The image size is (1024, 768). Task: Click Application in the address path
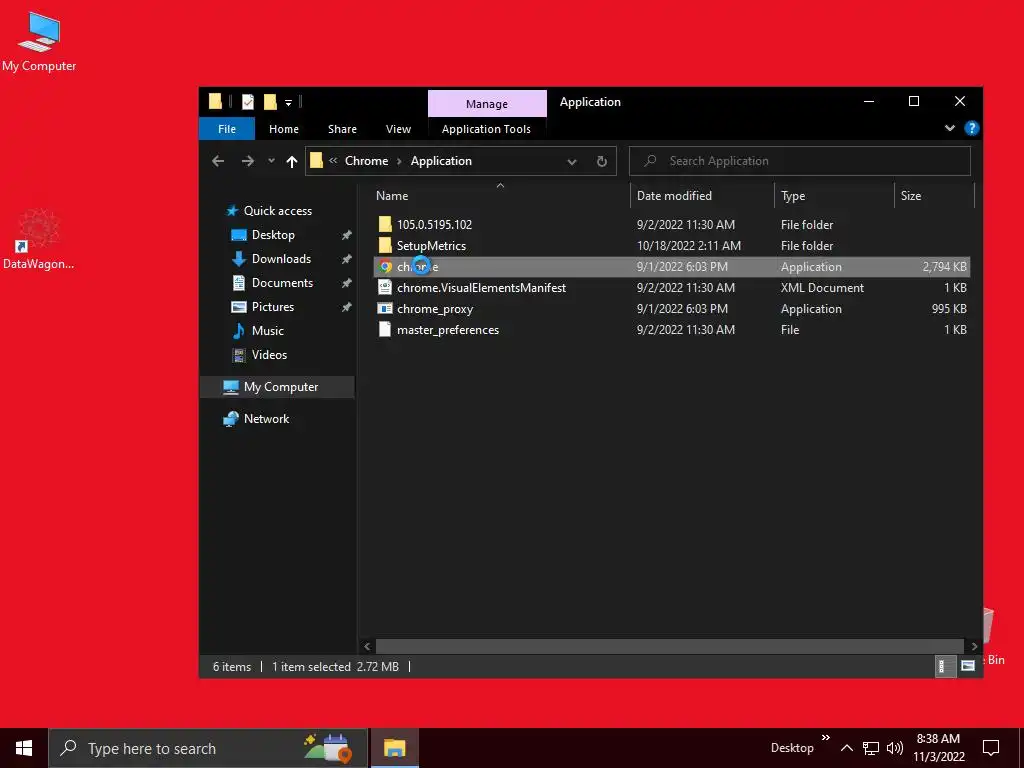(441, 161)
